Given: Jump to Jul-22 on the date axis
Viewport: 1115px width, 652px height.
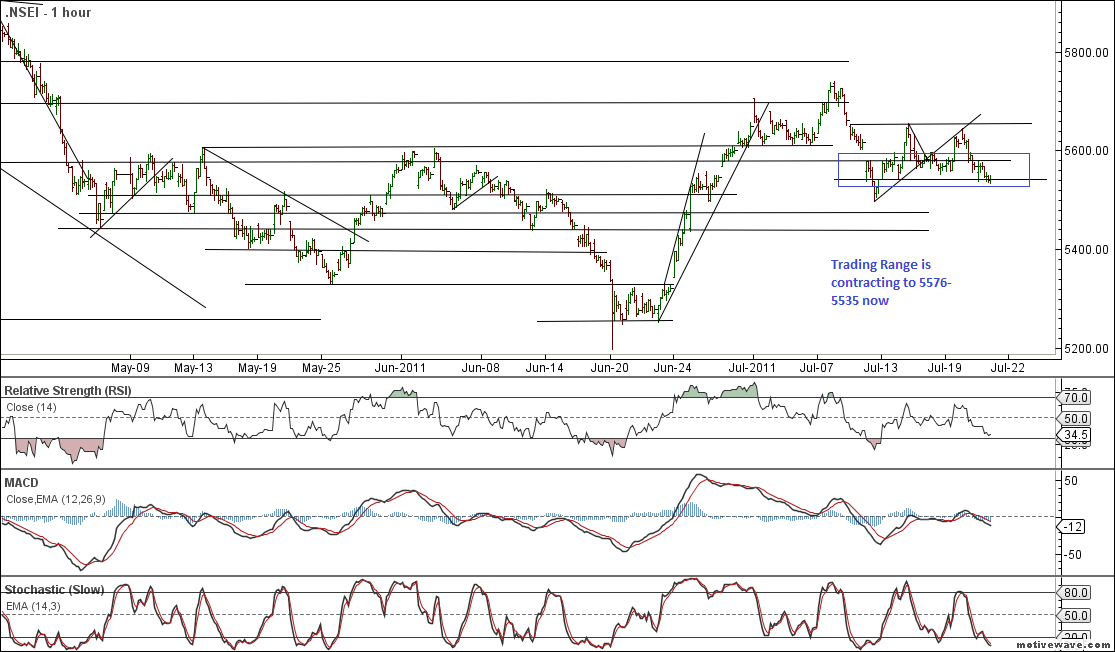Looking at the screenshot, I should coord(1007,367).
